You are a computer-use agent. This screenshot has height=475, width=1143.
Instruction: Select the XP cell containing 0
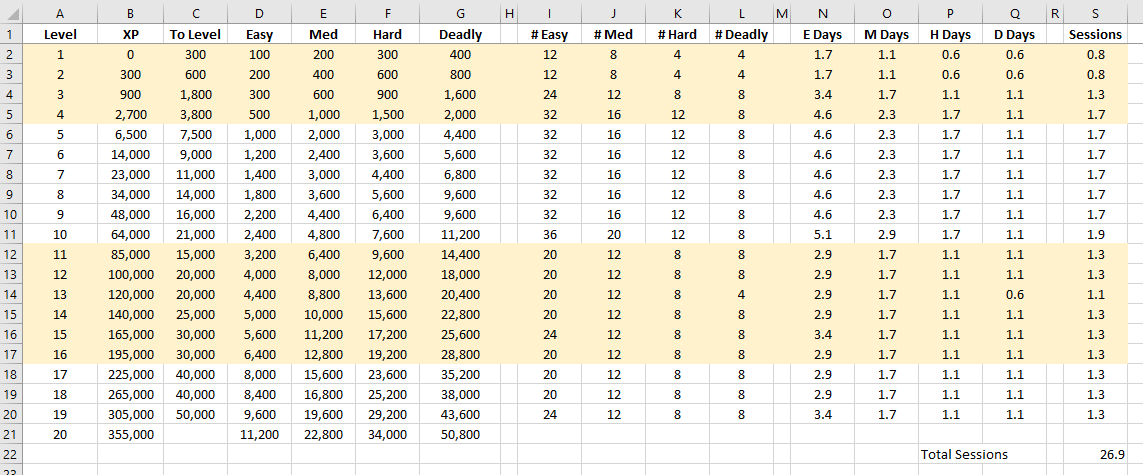[x=130, y=54]
